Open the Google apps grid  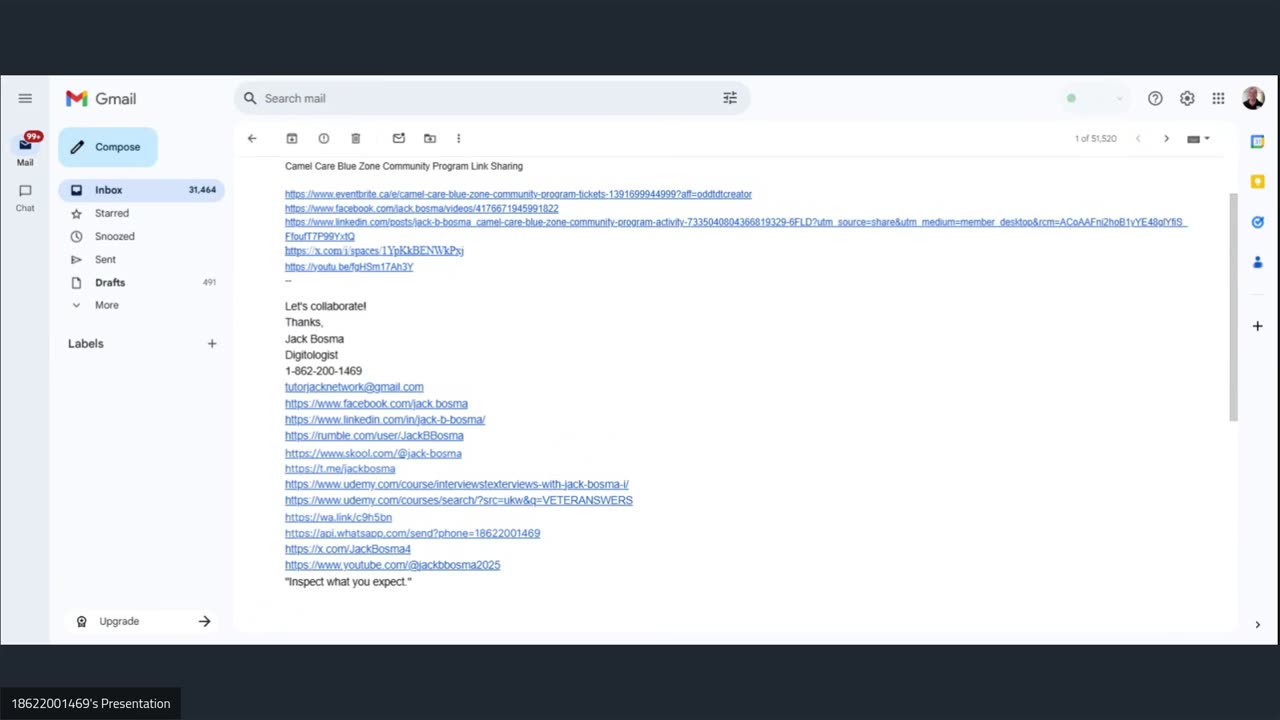(x=1218, y=98)
